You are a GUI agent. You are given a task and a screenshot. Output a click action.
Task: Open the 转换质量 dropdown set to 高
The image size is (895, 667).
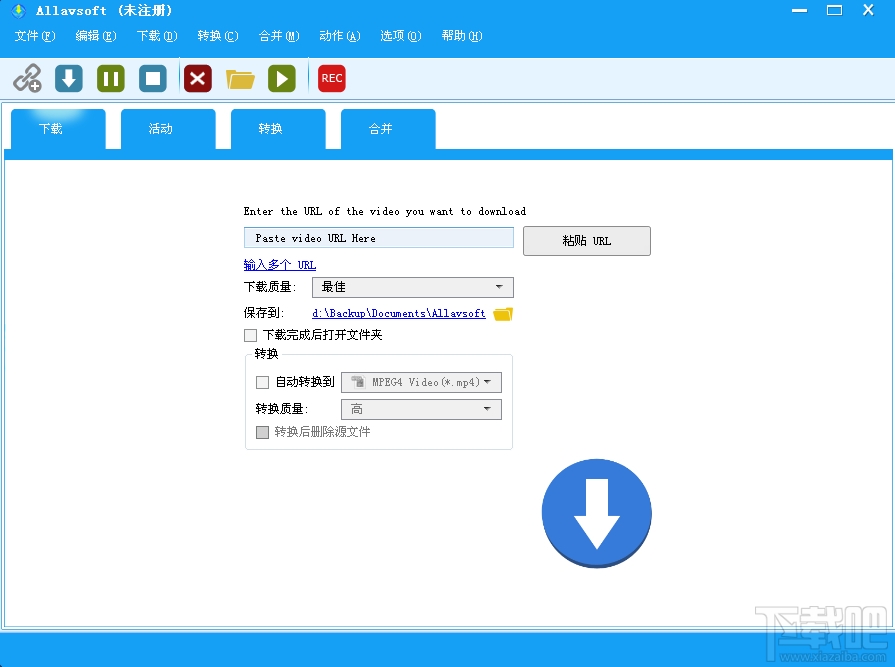click(x=421, y=408)
